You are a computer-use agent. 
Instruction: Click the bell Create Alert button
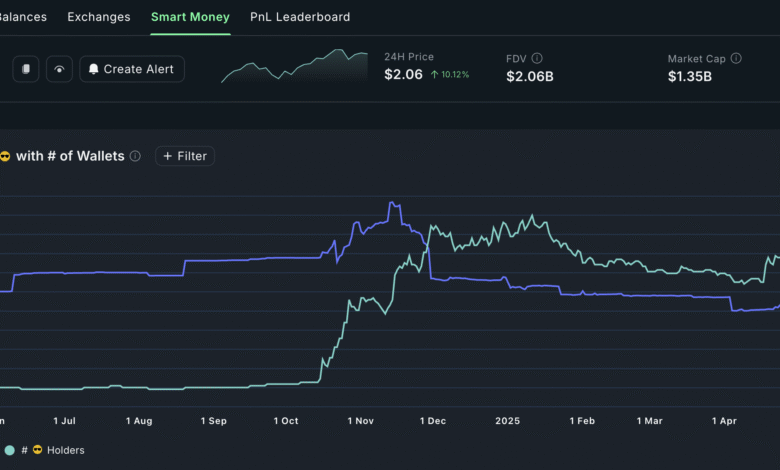click(x=132, y=69)
